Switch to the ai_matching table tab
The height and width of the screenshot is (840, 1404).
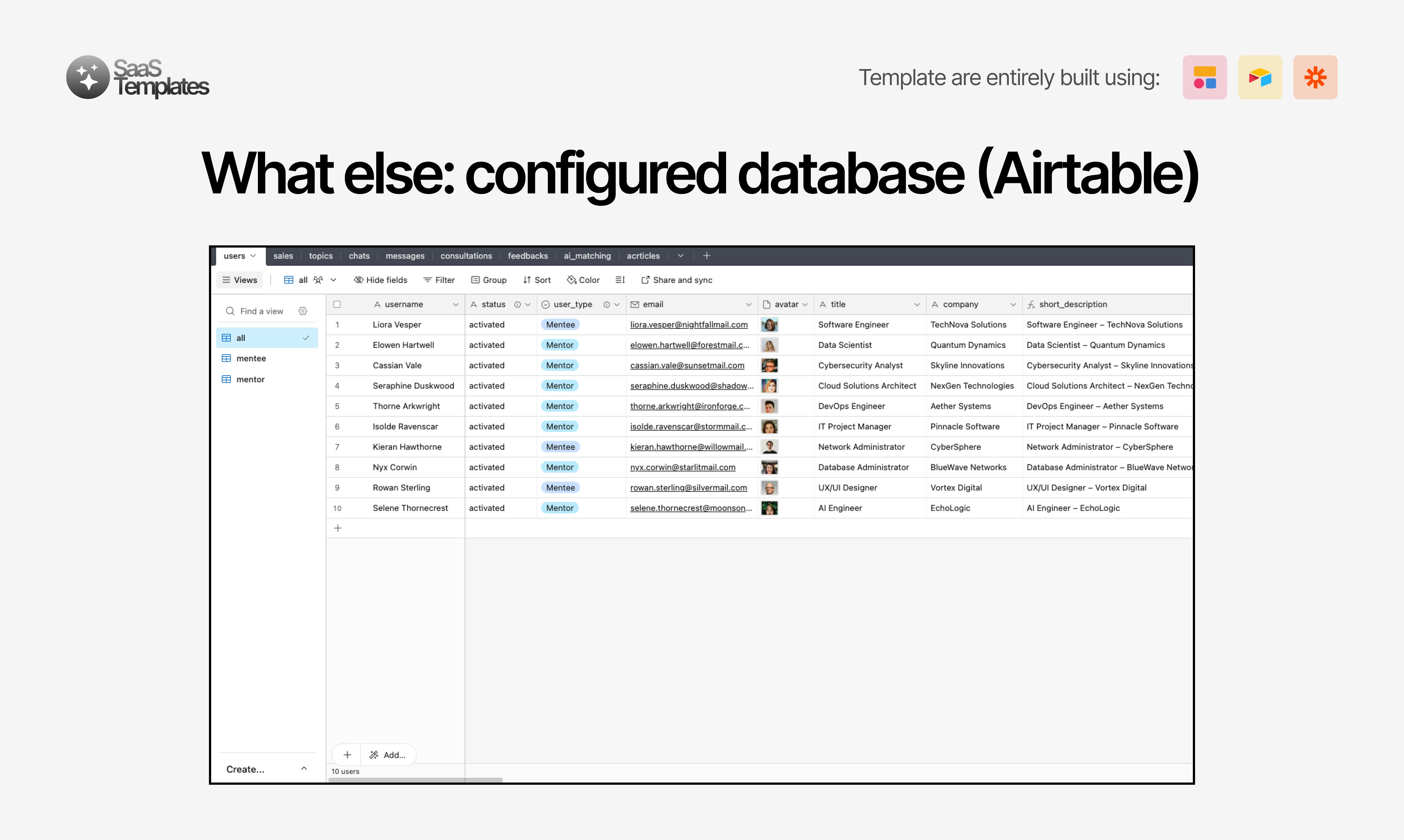click(x=587, y=256)
